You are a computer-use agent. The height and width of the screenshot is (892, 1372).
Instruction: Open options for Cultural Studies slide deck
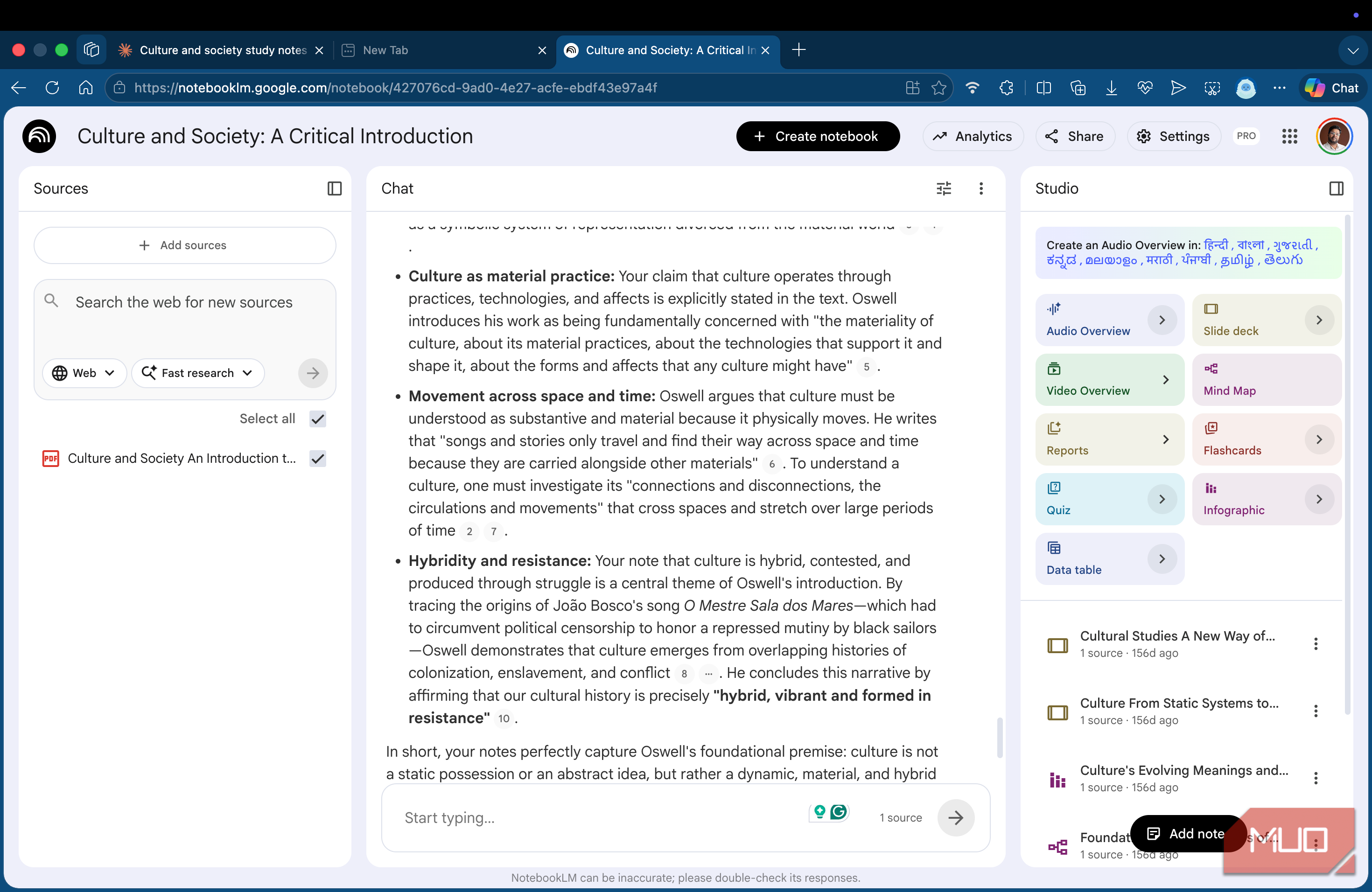1316,644
